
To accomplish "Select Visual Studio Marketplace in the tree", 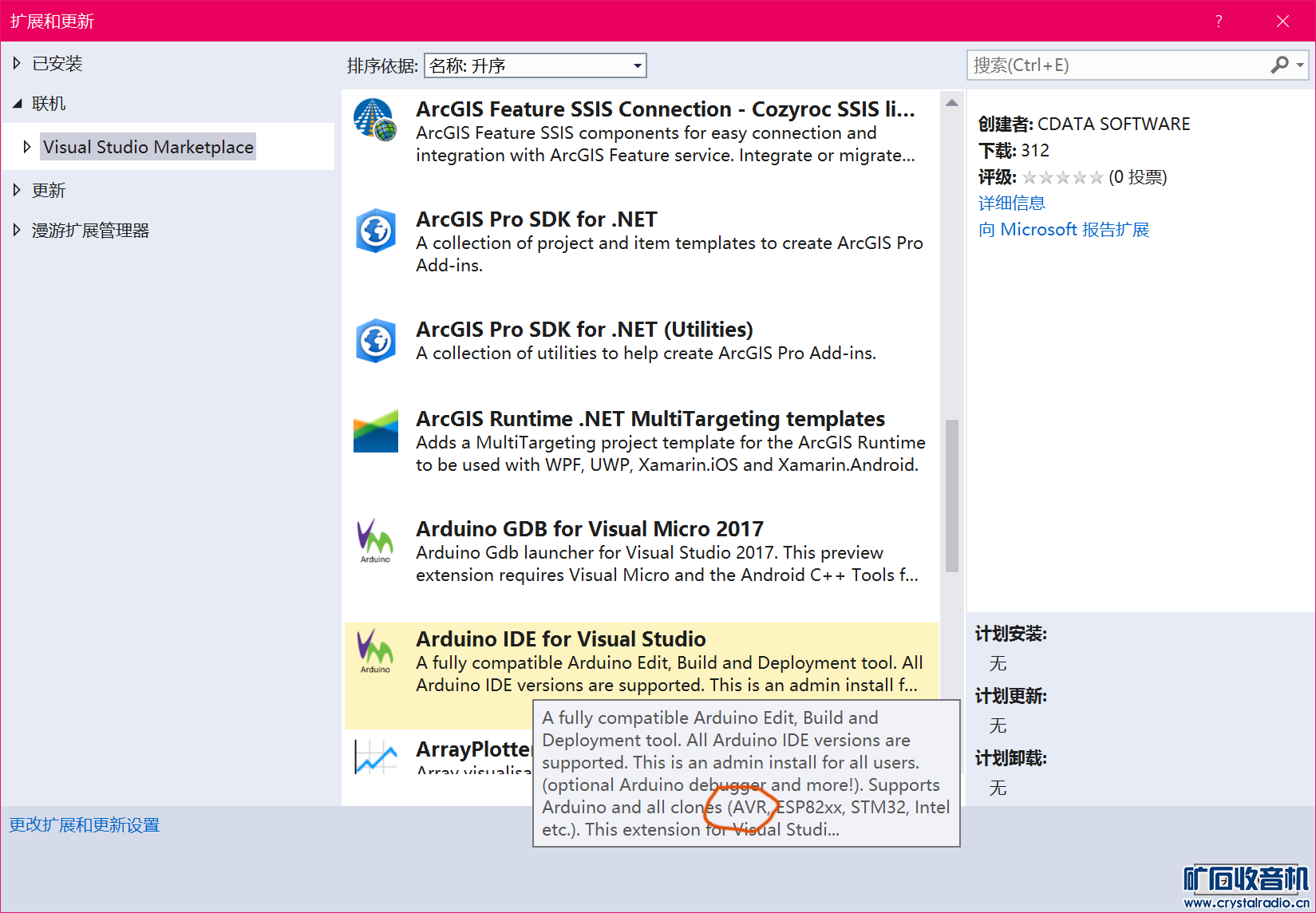I will 148,147.
